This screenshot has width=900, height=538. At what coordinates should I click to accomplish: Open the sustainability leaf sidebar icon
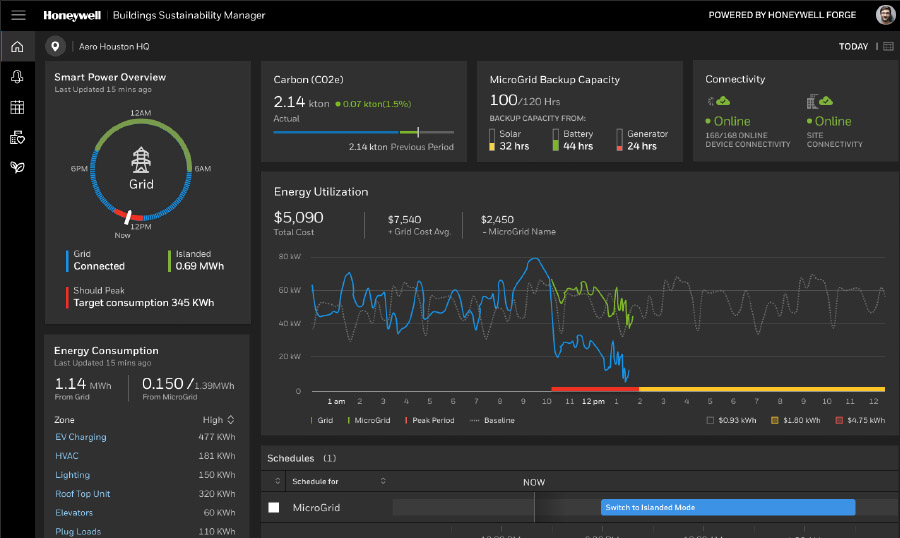point(17,167)
